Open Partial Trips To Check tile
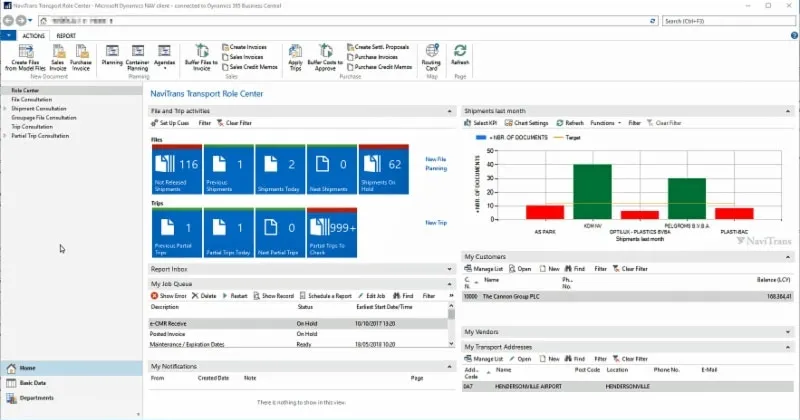This screenshot has height=420, width=800. (332, 233)
